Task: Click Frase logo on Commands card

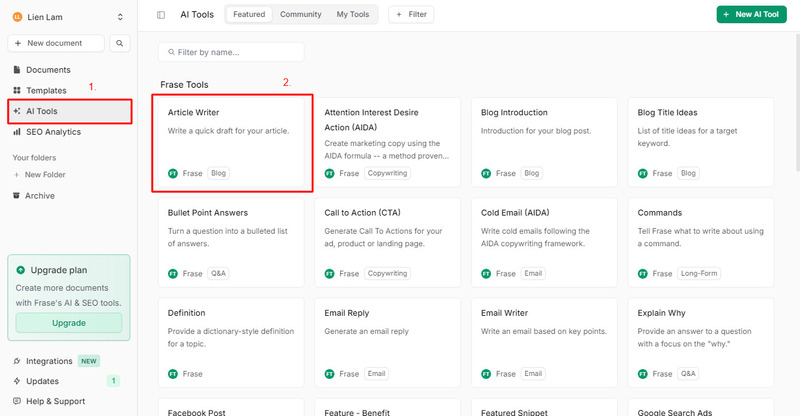Action: tap(643, 274)
